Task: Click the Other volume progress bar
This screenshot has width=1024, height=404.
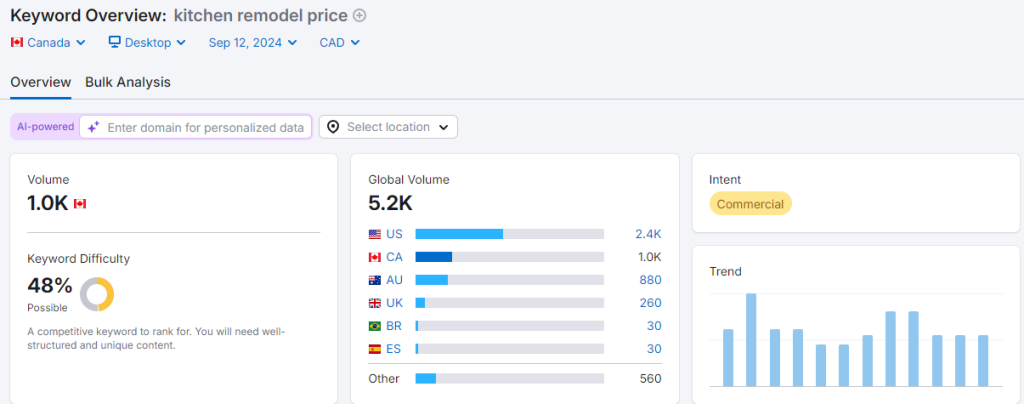Action: (x=509, y=379)
